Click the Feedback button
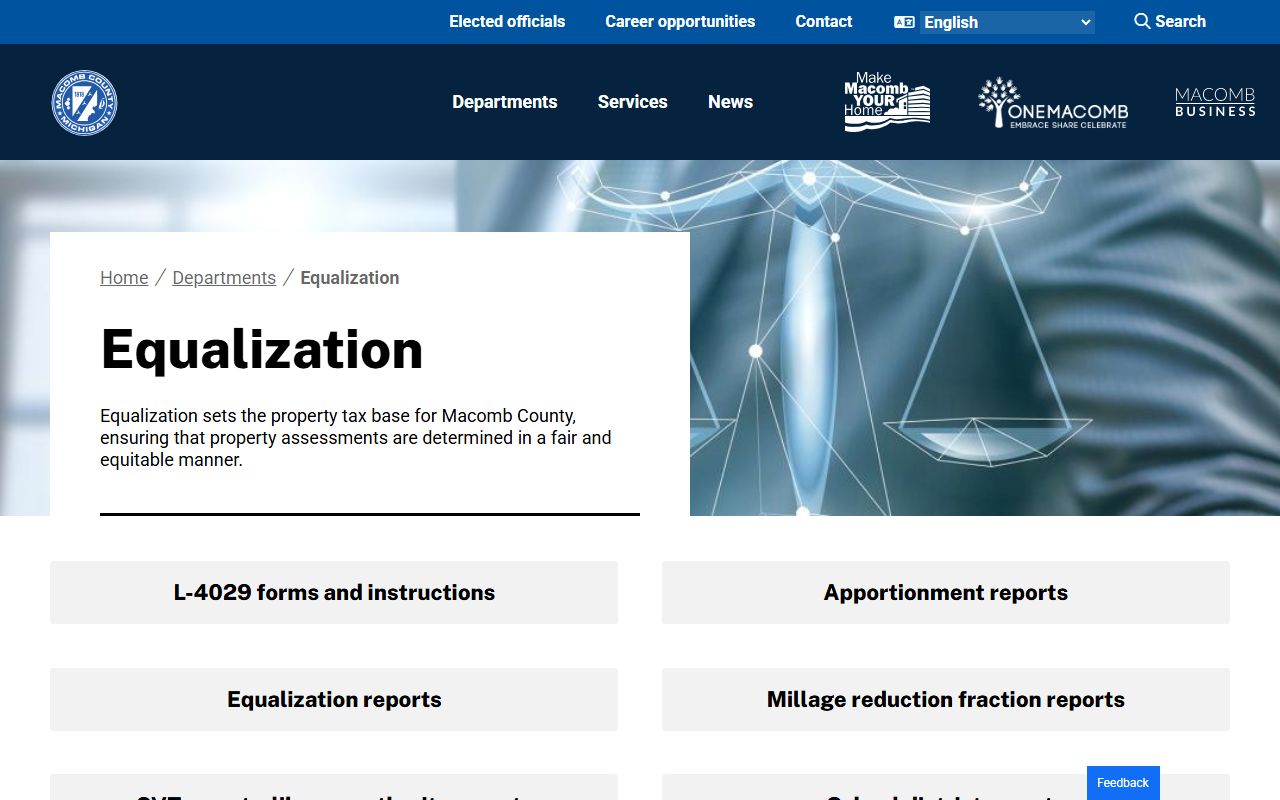 point(1123,783)
